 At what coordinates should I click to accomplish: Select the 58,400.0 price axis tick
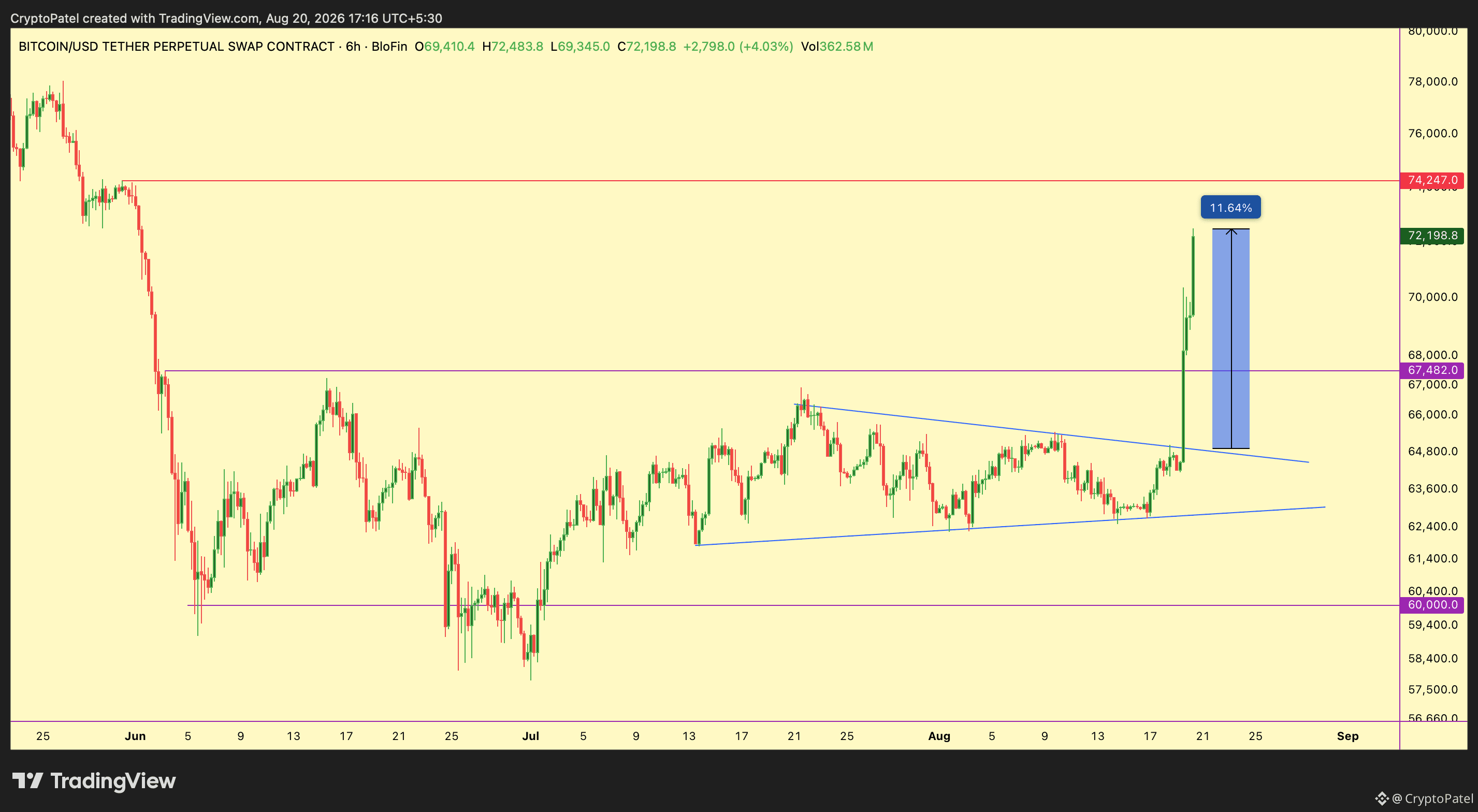(x=1432, y=658)
